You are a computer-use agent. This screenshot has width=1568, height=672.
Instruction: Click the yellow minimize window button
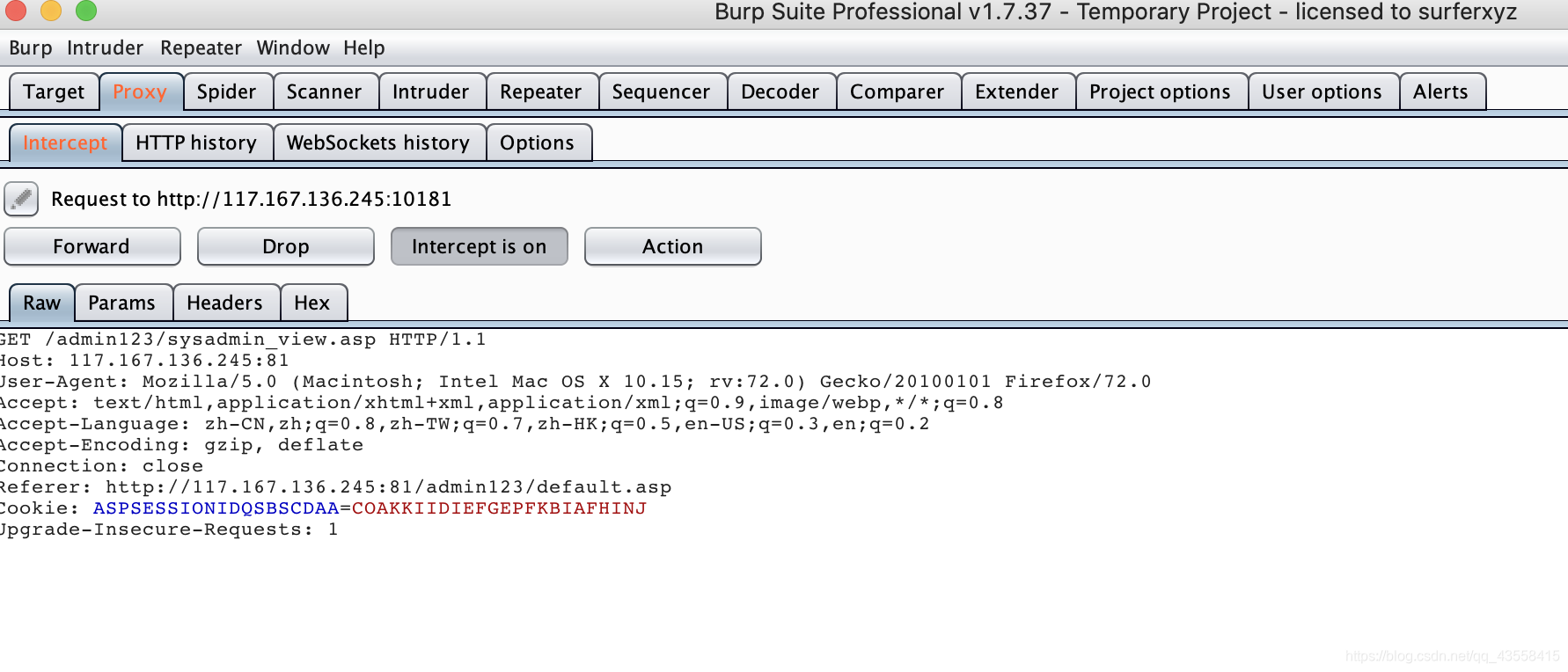[x=51, y=11]
